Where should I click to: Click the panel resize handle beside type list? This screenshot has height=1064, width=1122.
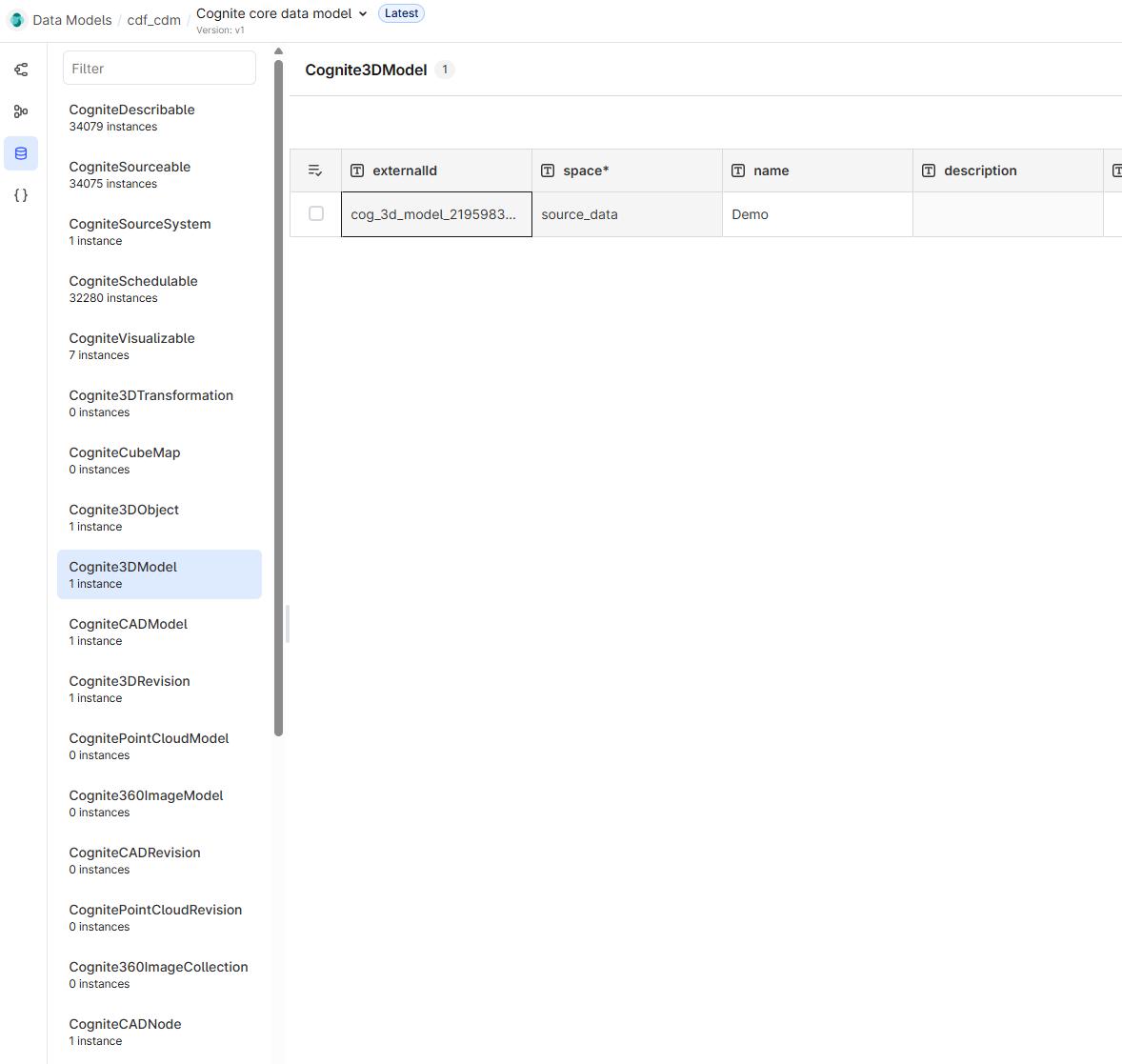click(x=288, y=624)
